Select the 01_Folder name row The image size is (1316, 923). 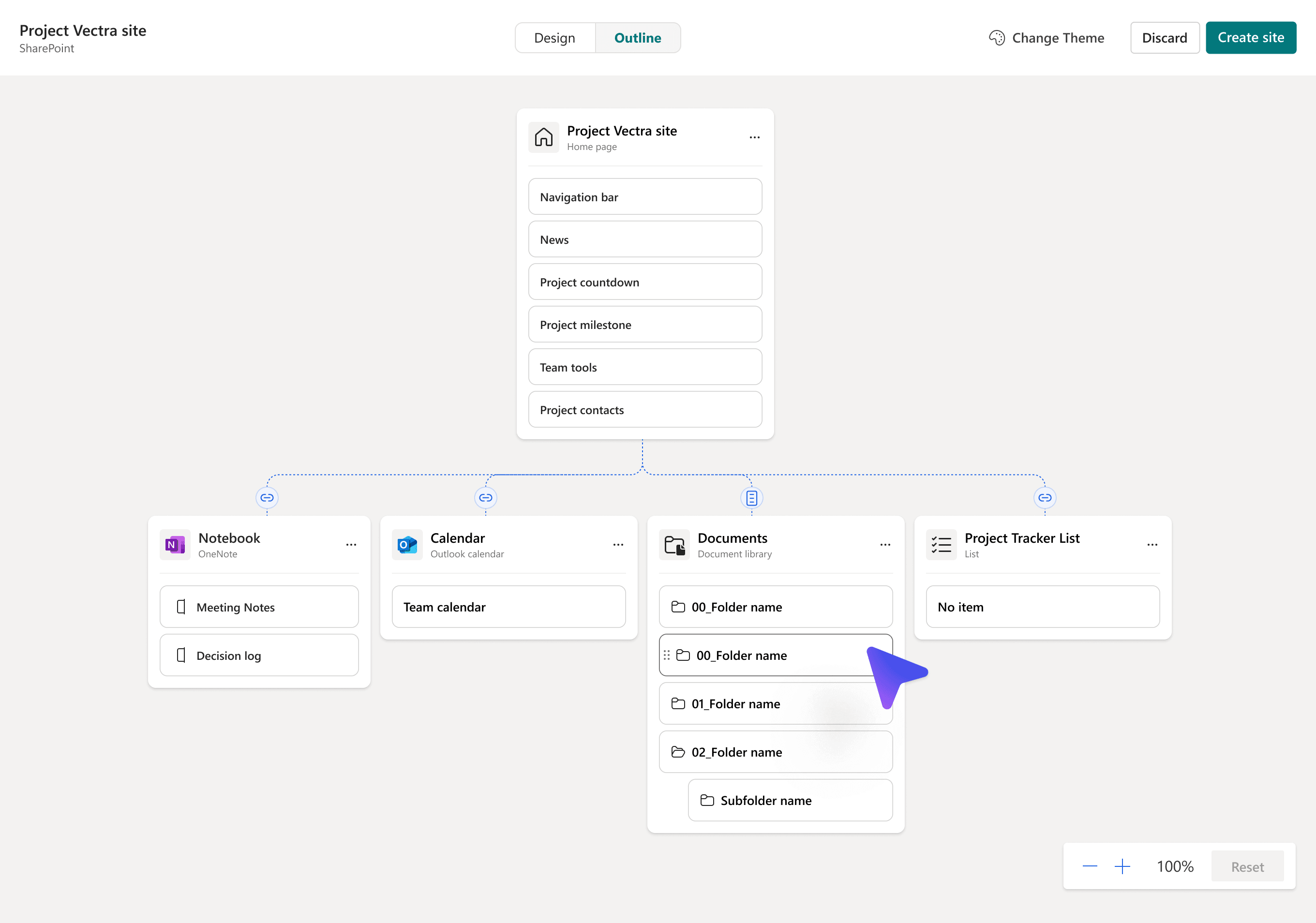[776, 703]
